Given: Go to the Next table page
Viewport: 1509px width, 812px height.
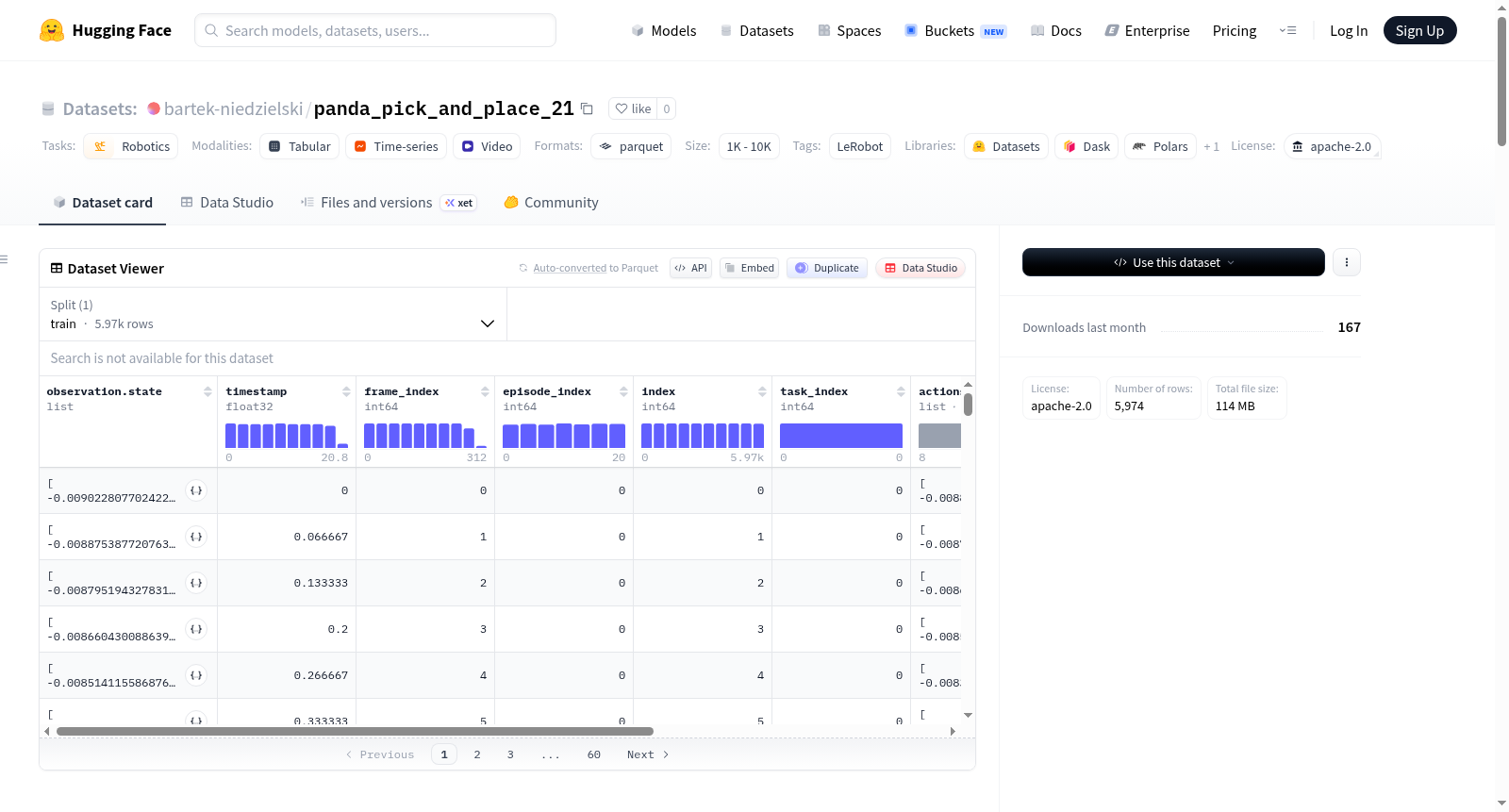Looking at the screenshot, I should 648,754.
